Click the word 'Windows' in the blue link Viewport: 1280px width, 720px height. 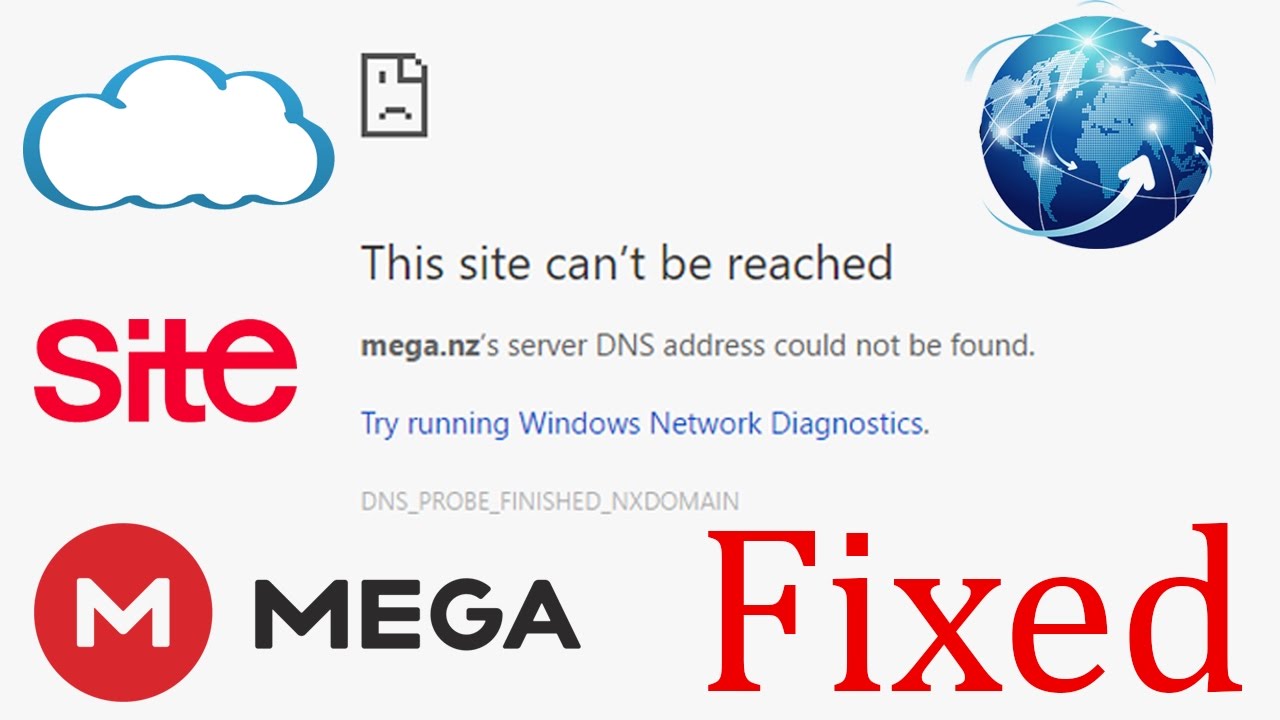(x=580, y=424)
